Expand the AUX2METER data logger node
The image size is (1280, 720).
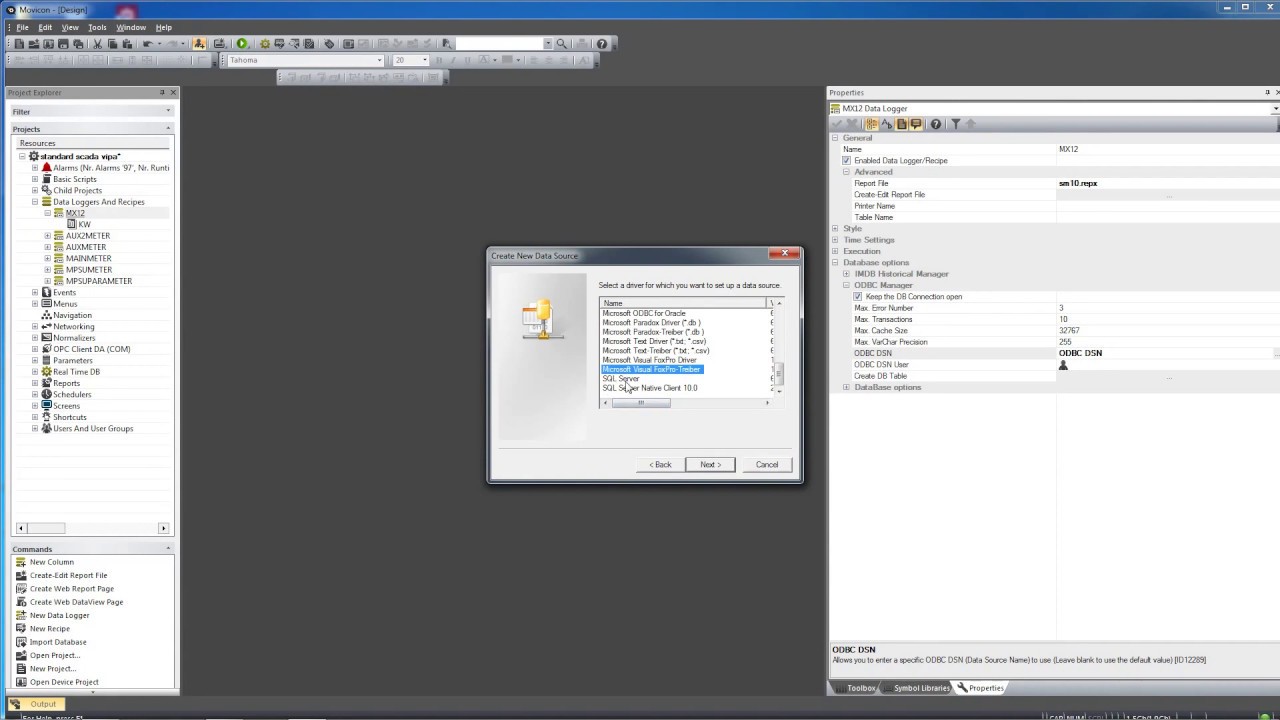[x=47, y=236]
